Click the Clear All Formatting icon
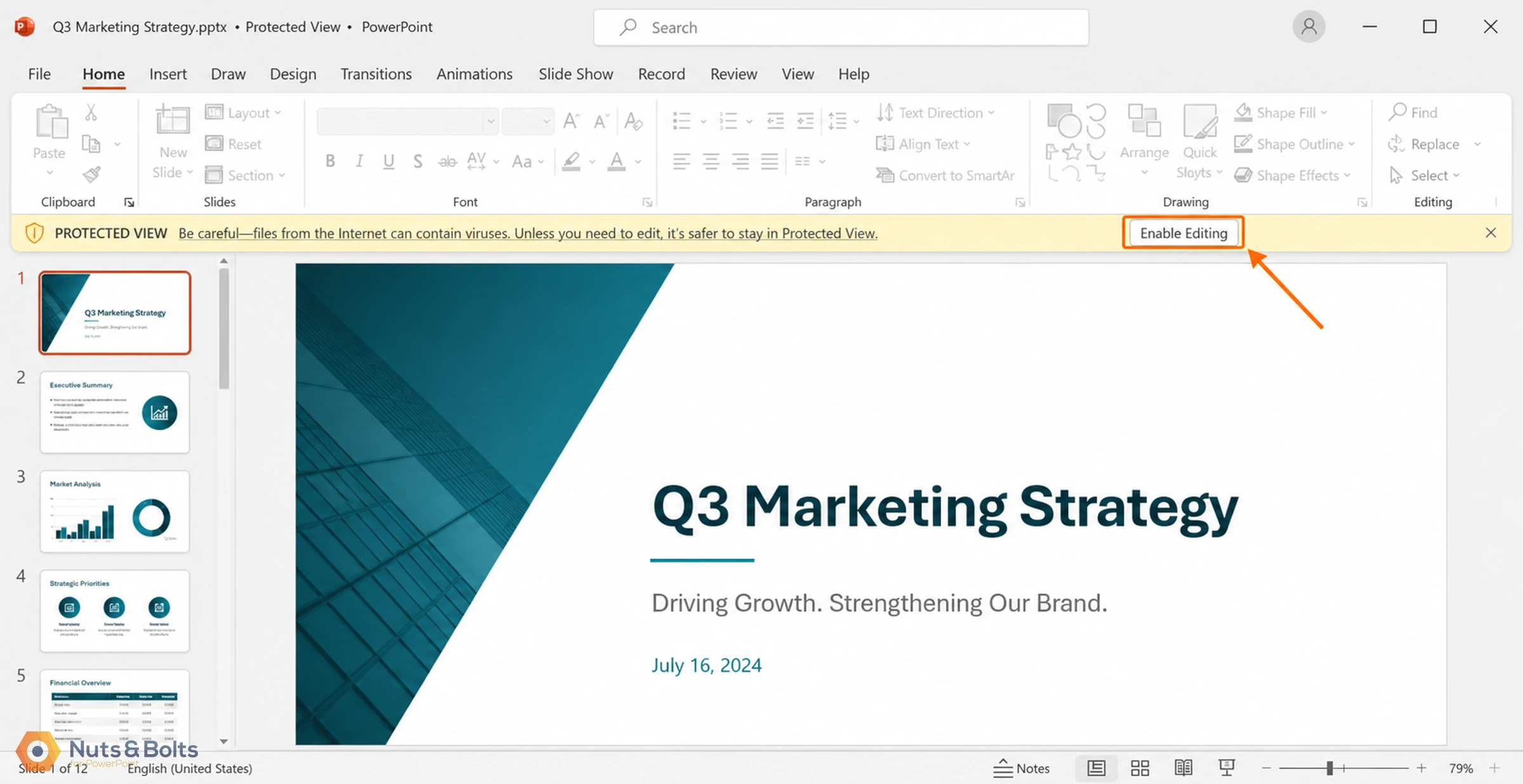The height and width of the screenshot is (784, 1523). point(633,121)
